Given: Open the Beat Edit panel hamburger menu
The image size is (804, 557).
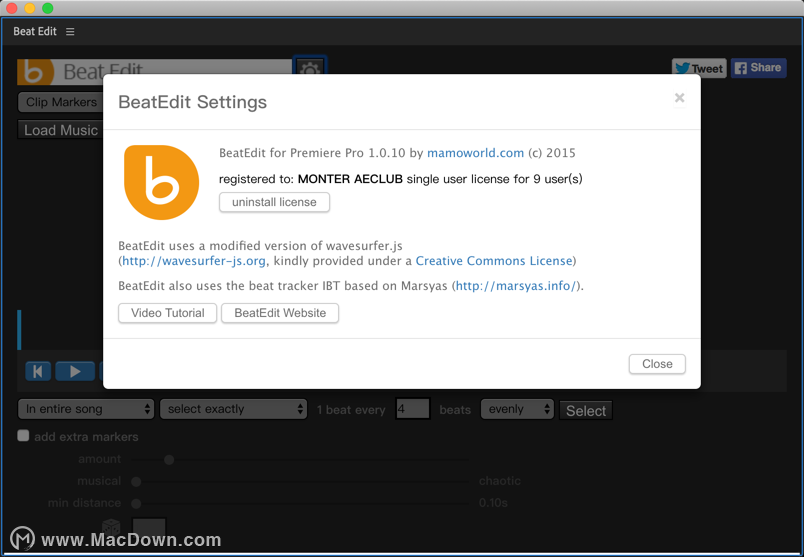Looking at the screenshot, I should 70,32.
